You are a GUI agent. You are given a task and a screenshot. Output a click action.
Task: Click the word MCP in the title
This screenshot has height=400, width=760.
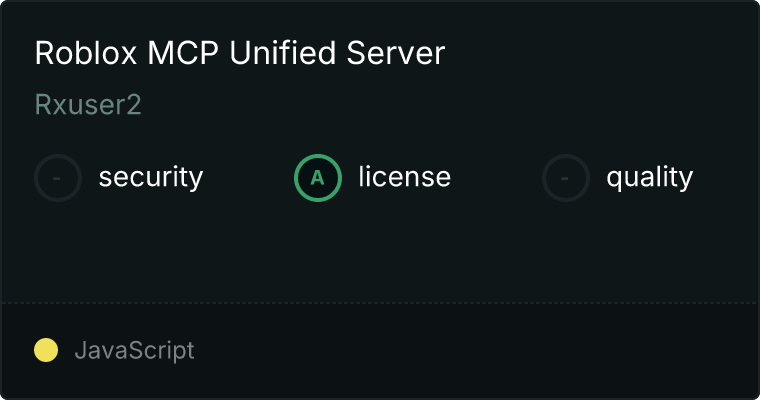click(183, 52)
